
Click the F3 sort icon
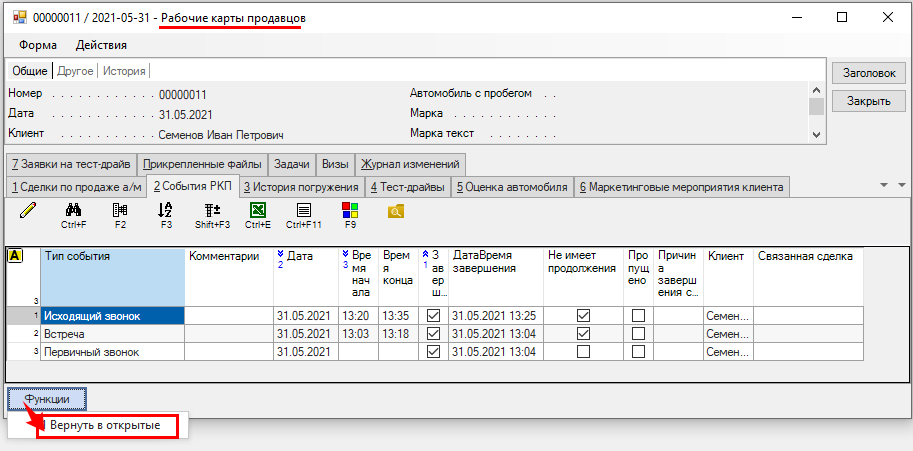click(x=166, y=210)
